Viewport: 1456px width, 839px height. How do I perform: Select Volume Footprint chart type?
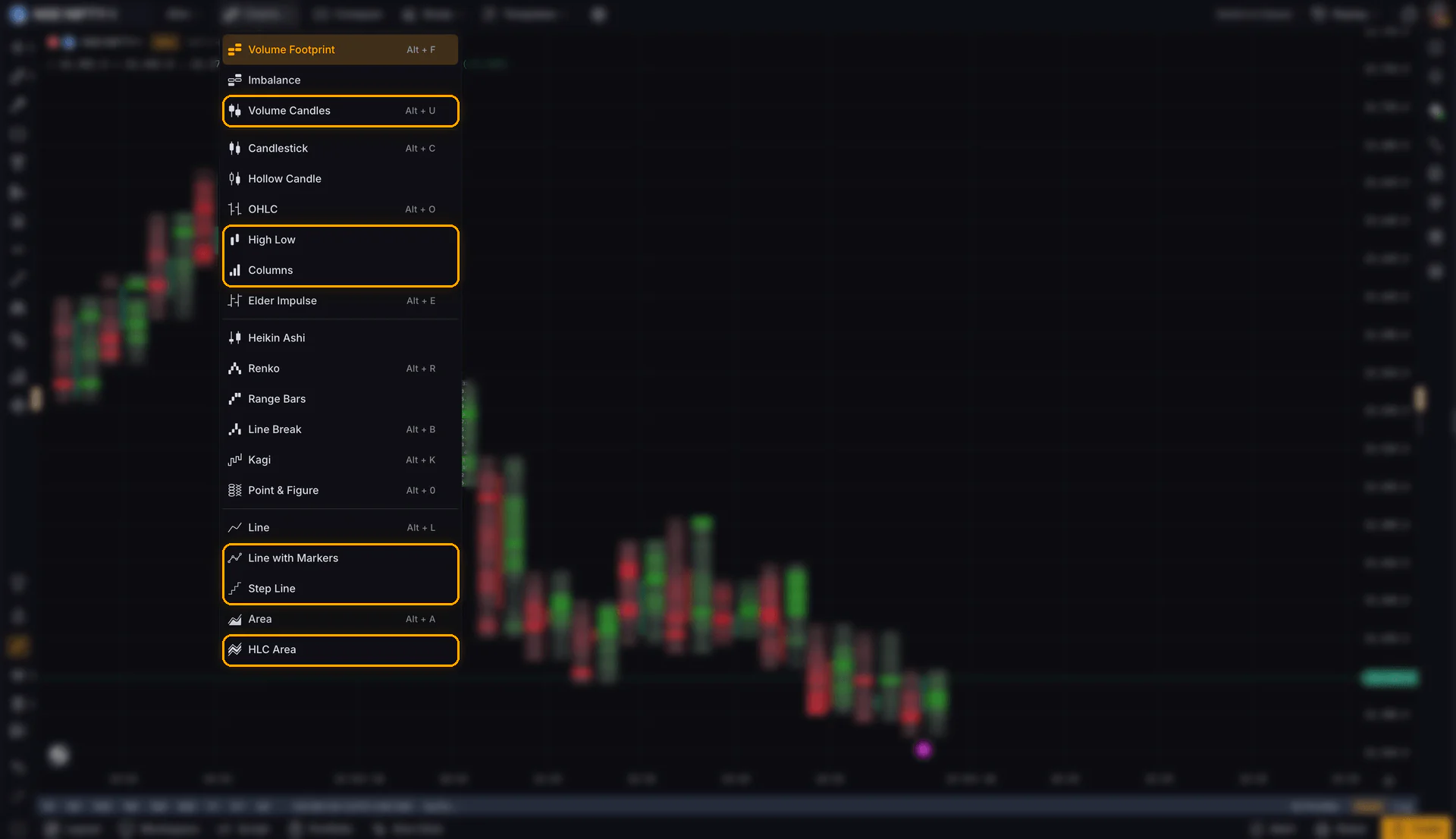(x=340, y=49)
